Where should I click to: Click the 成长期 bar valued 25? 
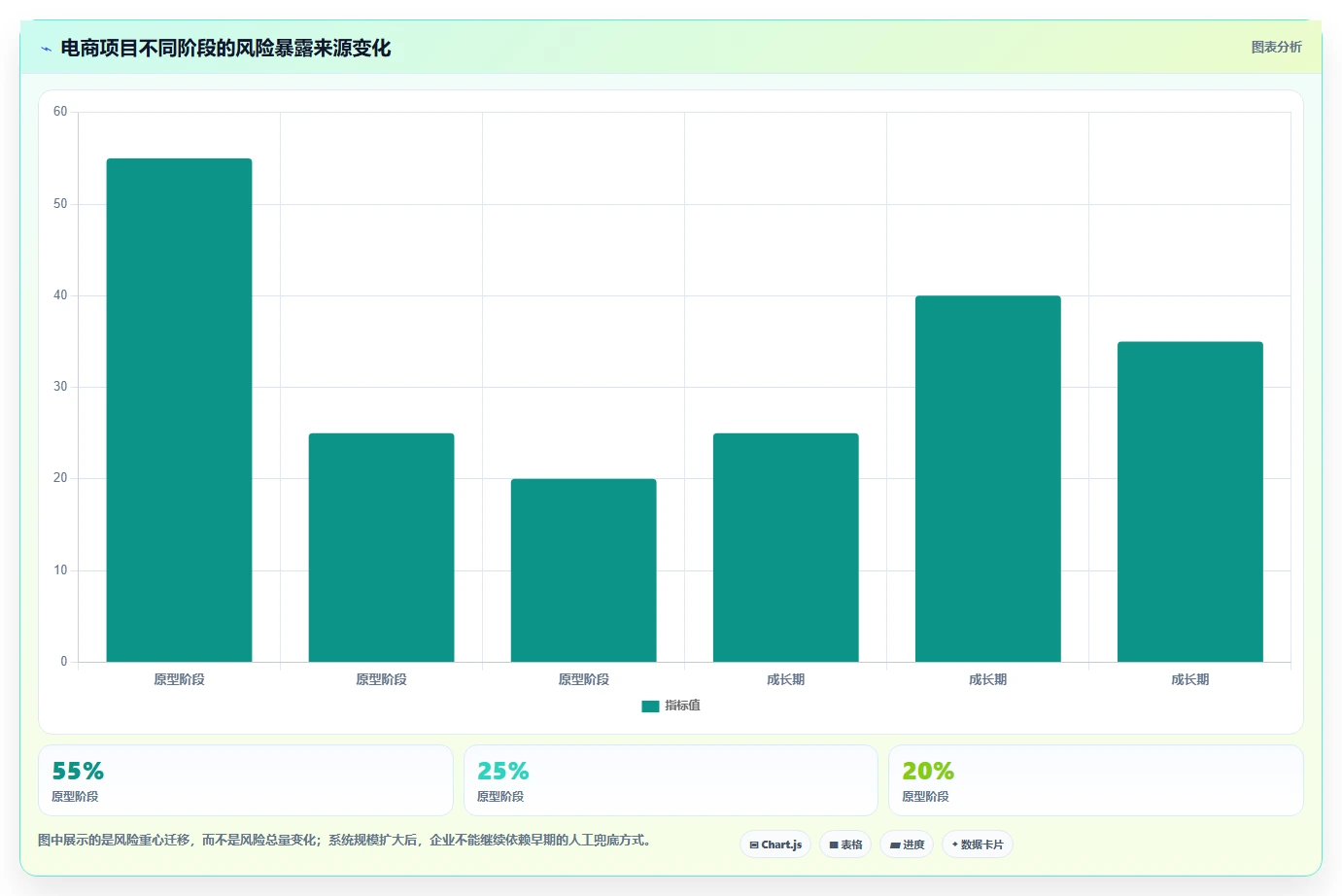785,548
